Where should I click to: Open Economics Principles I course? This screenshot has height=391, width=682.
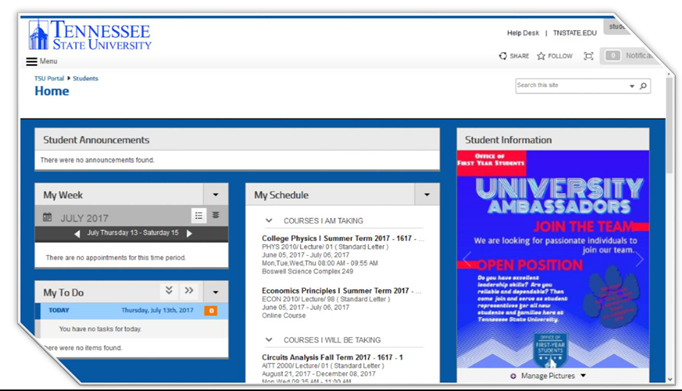[341, 291]
